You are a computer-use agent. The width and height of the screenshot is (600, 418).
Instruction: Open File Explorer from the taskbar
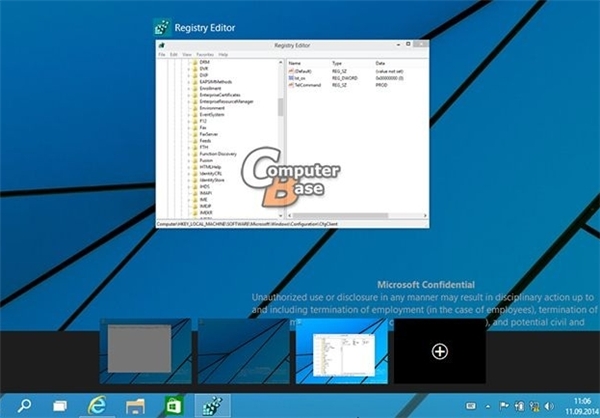tap(135, 406)
